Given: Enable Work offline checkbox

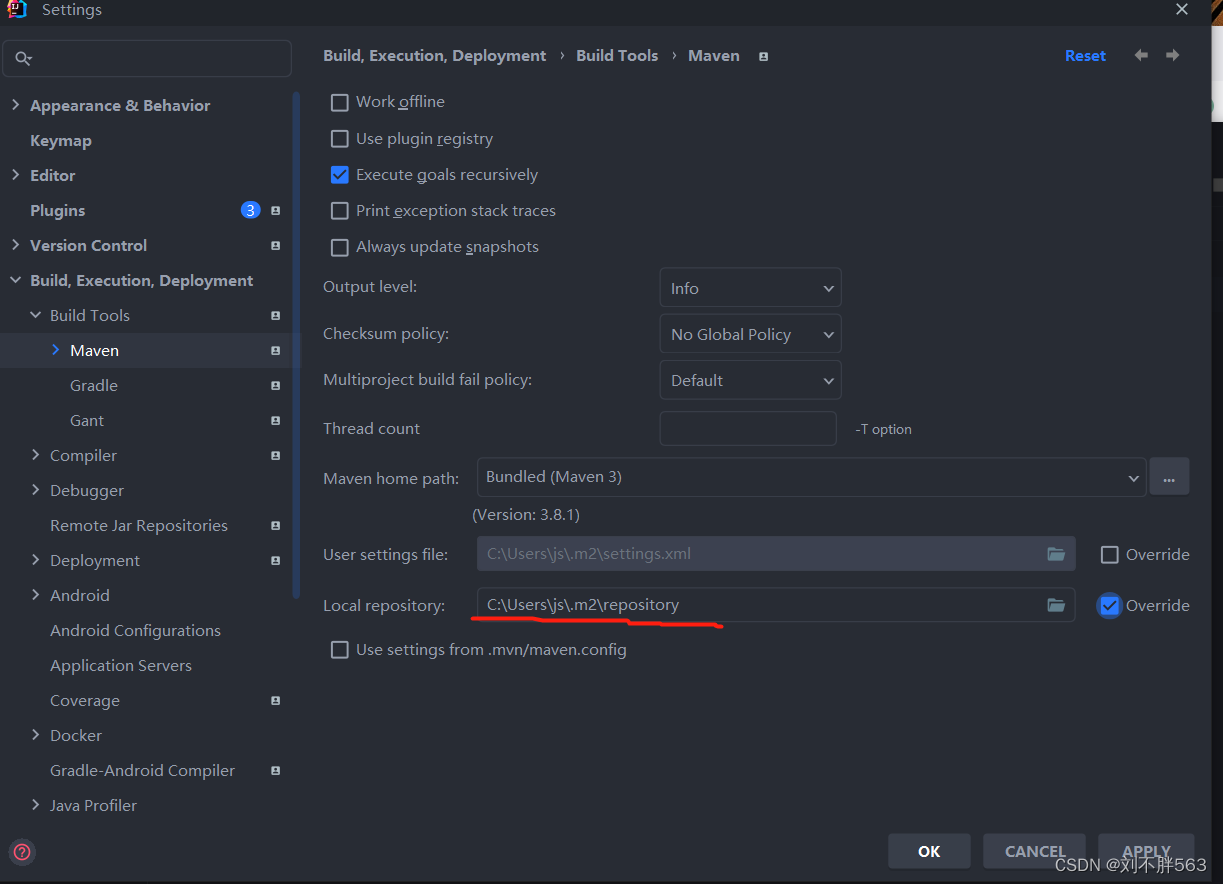Looking at the screenshot, I should coord(340,102).
